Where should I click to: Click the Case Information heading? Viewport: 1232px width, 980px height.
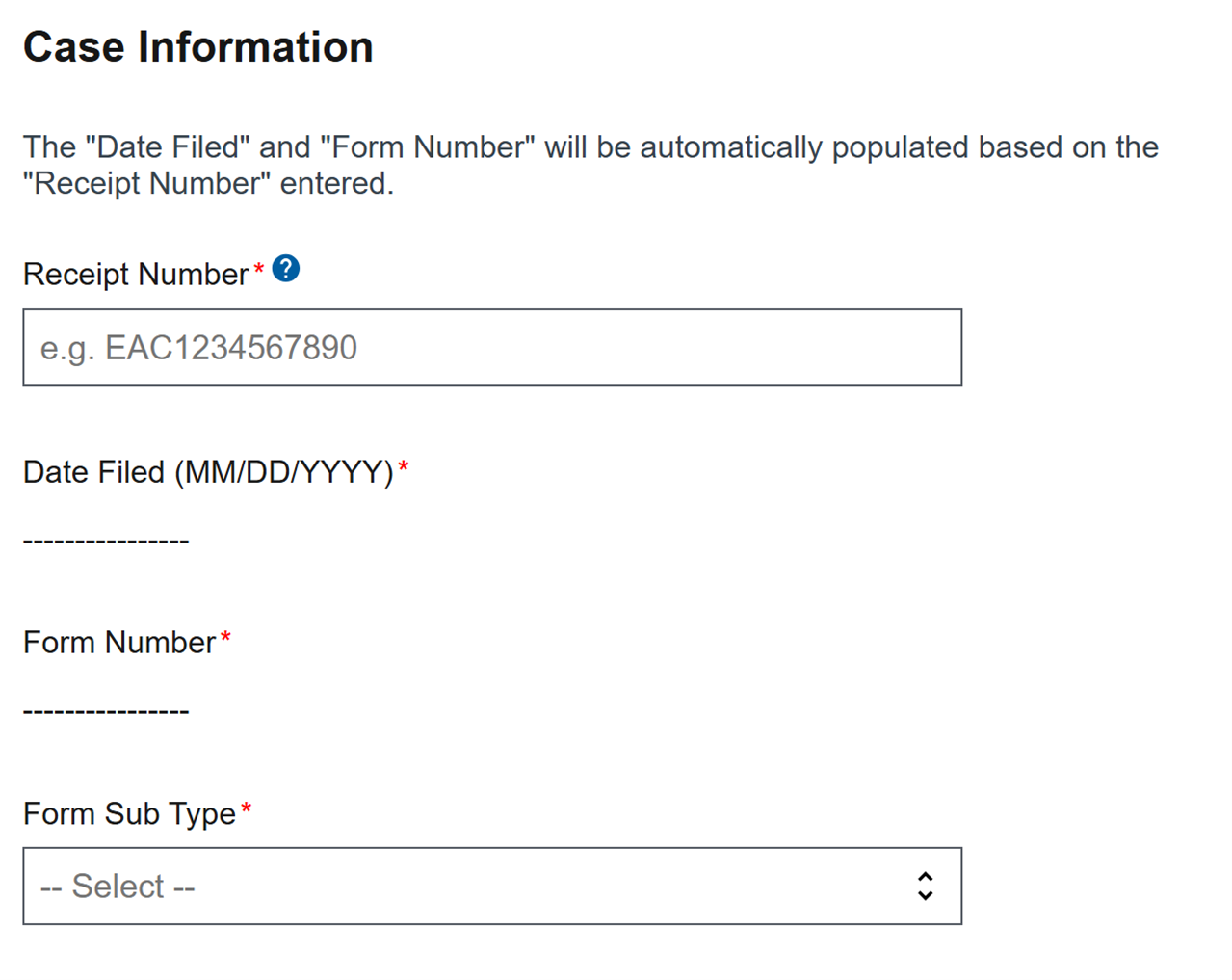click(198, 47)
